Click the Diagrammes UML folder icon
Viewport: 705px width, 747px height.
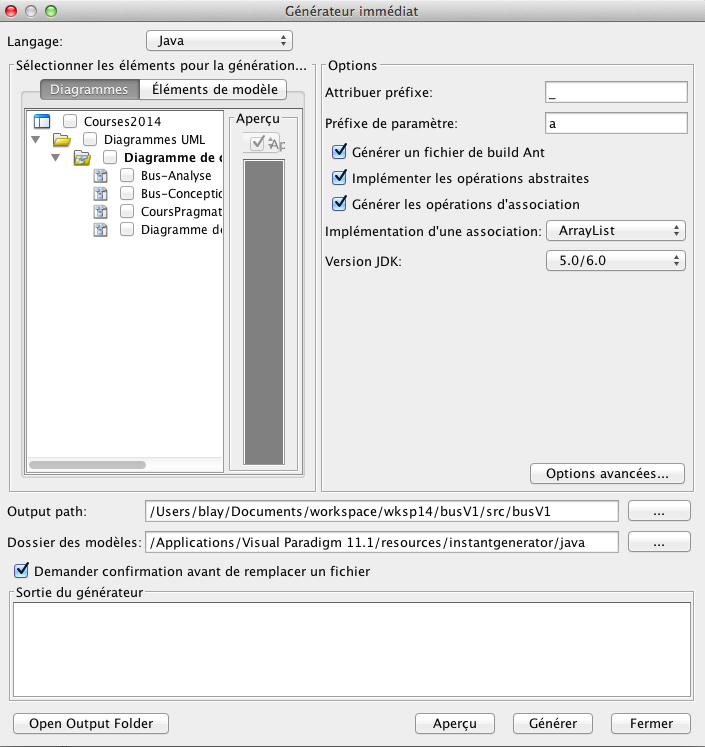tap(62, 139)
